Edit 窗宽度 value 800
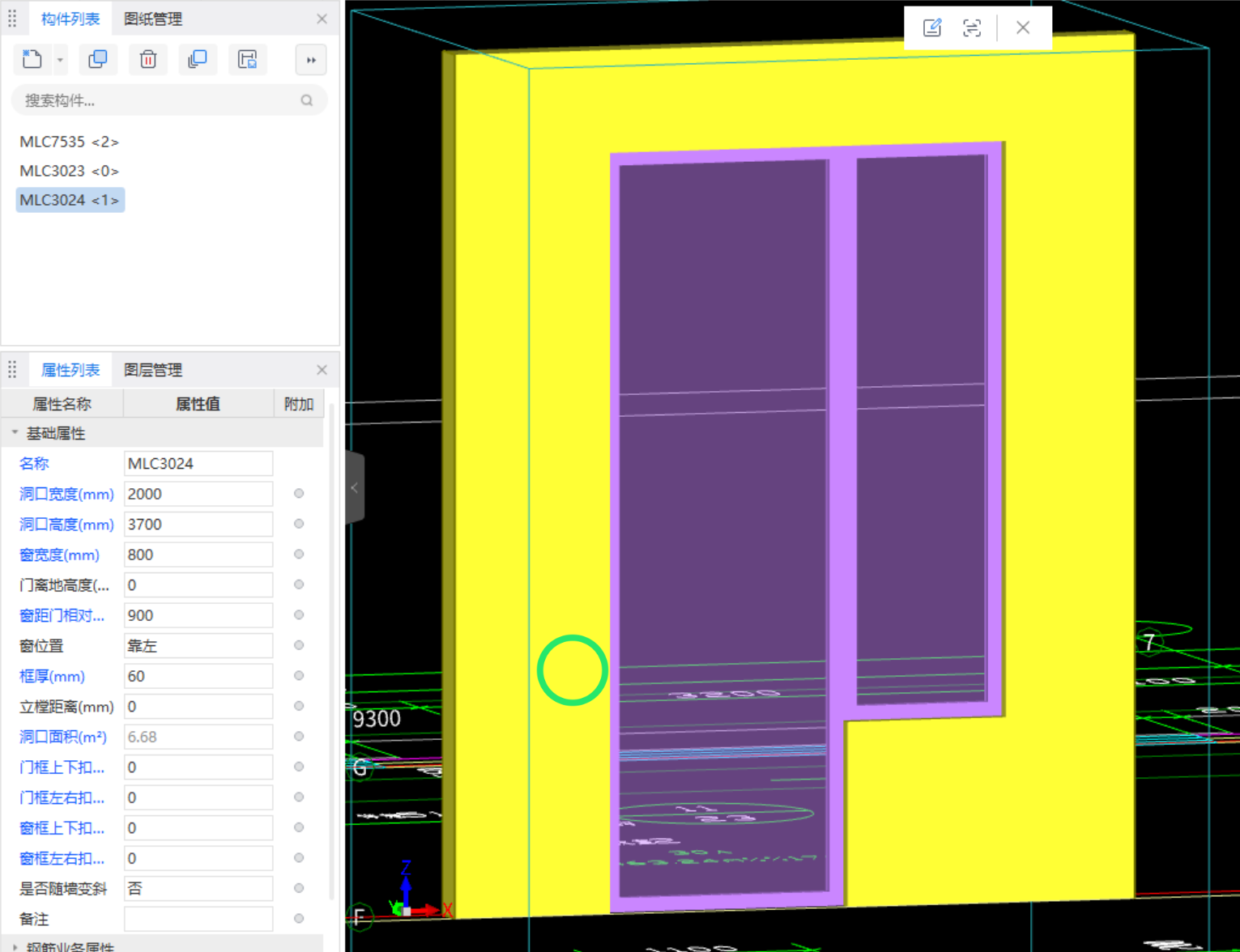1240x952 pixels. coord(198,555)
